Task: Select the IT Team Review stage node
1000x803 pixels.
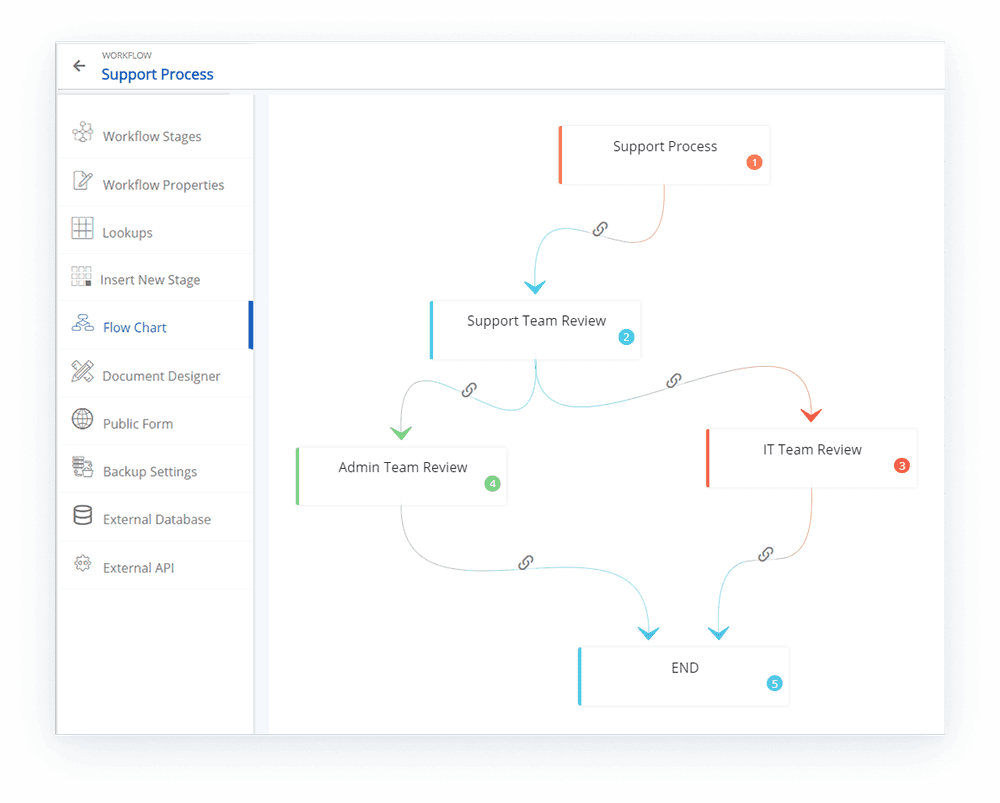Action: [811, 457]
